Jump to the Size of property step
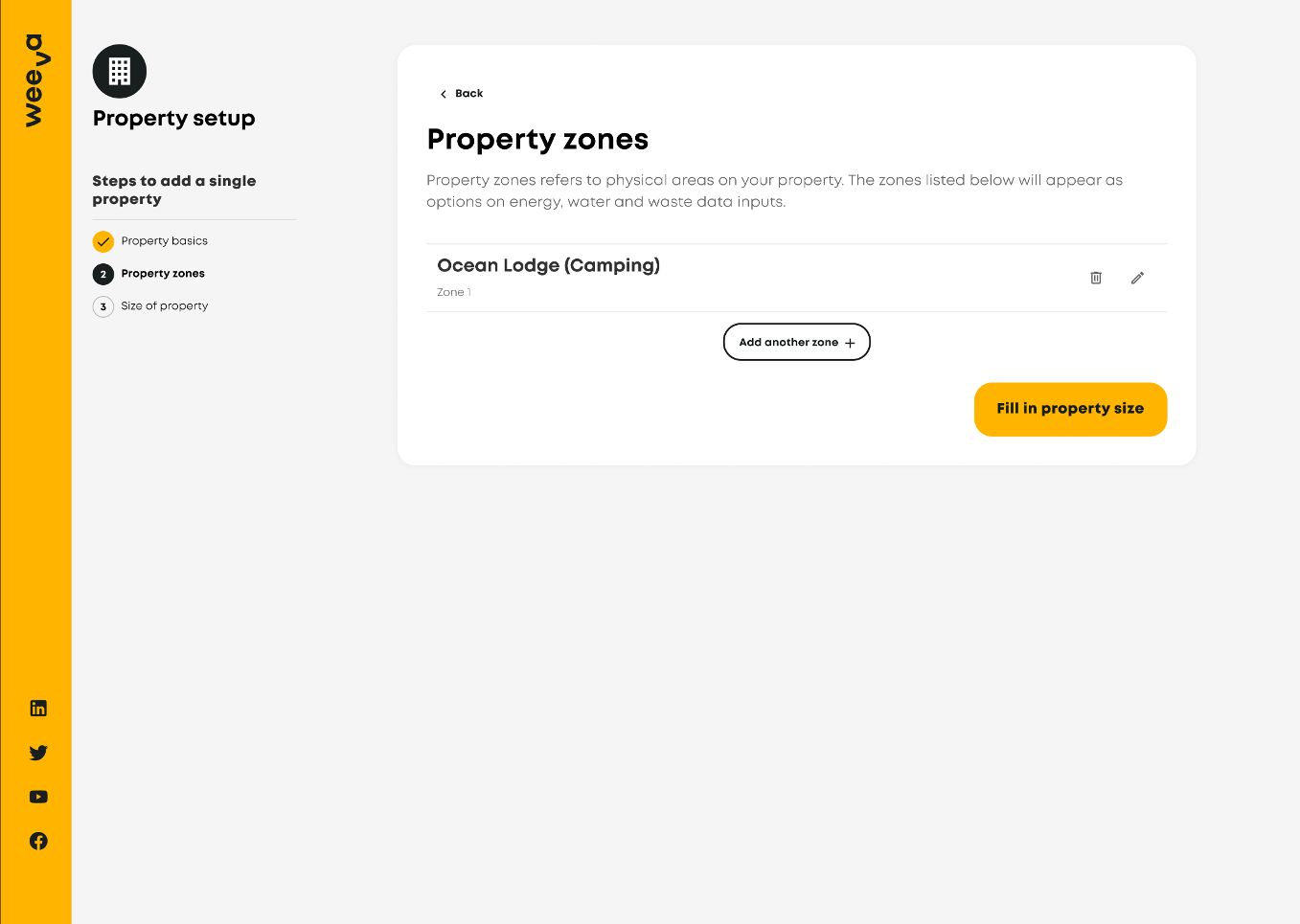This screenshot has height=924, width=1300. pyautogui.click(x=164, y=306)
